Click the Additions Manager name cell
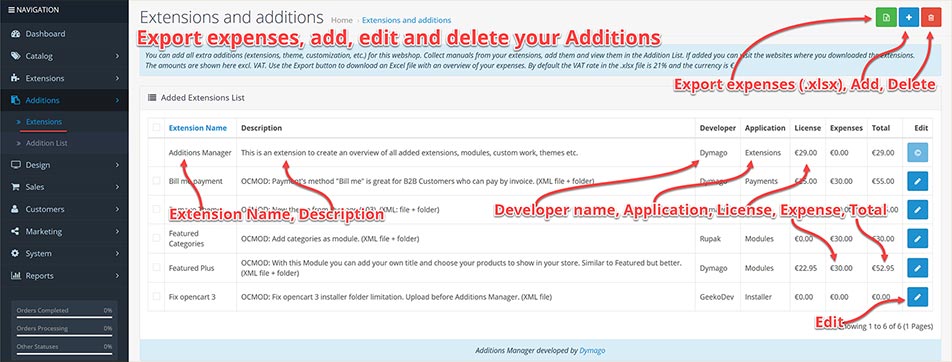Screen dimensions: 952x362 200,153
